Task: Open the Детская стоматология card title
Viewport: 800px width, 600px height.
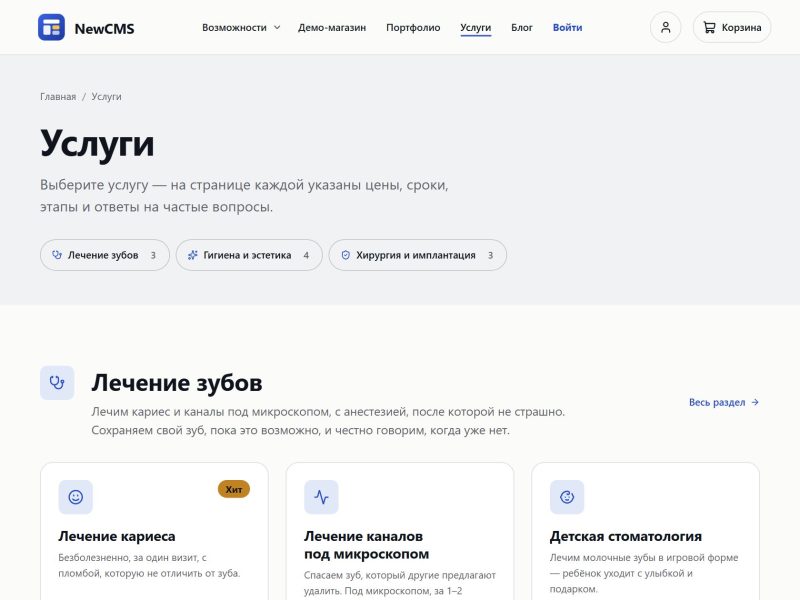Action: [626, 536]
